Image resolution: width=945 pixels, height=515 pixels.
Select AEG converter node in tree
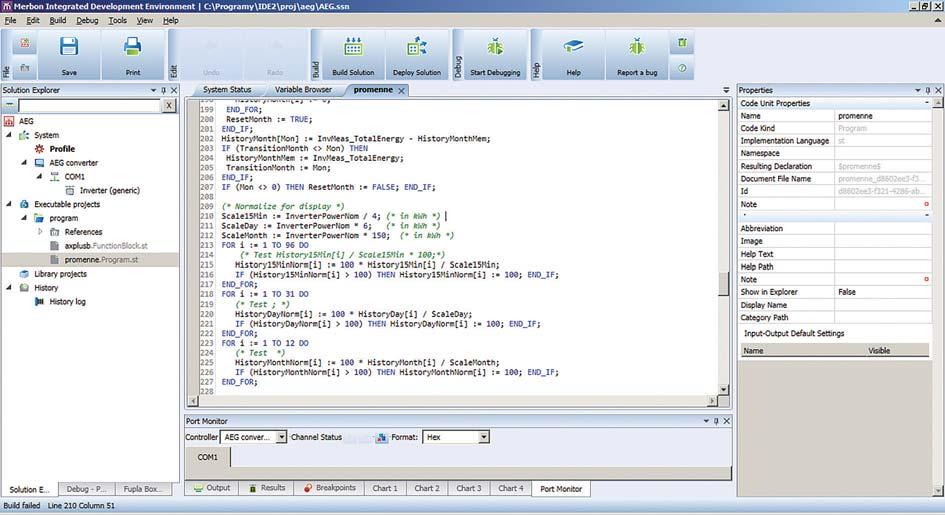(73, 163)
